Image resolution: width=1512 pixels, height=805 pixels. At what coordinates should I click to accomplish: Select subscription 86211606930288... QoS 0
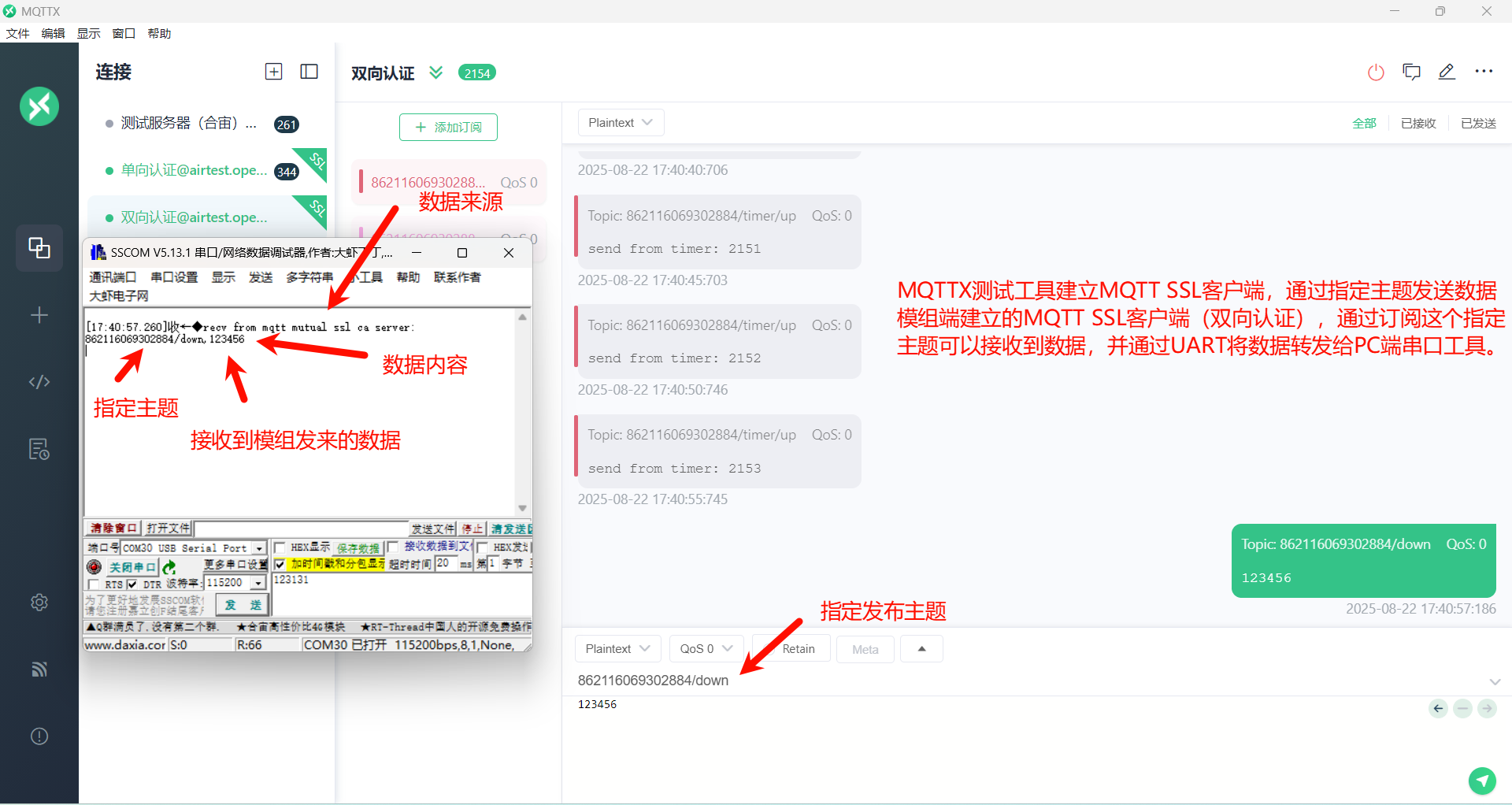coord(449,183)
